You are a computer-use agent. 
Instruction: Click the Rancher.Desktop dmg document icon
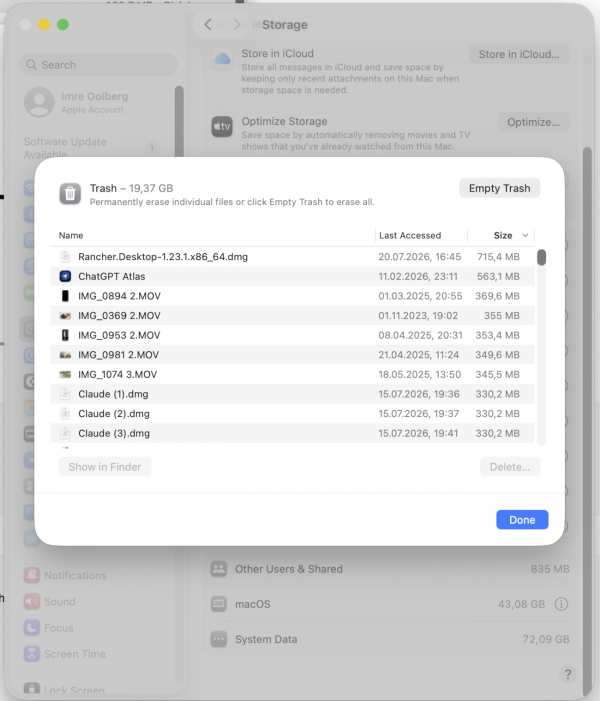[x=65, y=257]
